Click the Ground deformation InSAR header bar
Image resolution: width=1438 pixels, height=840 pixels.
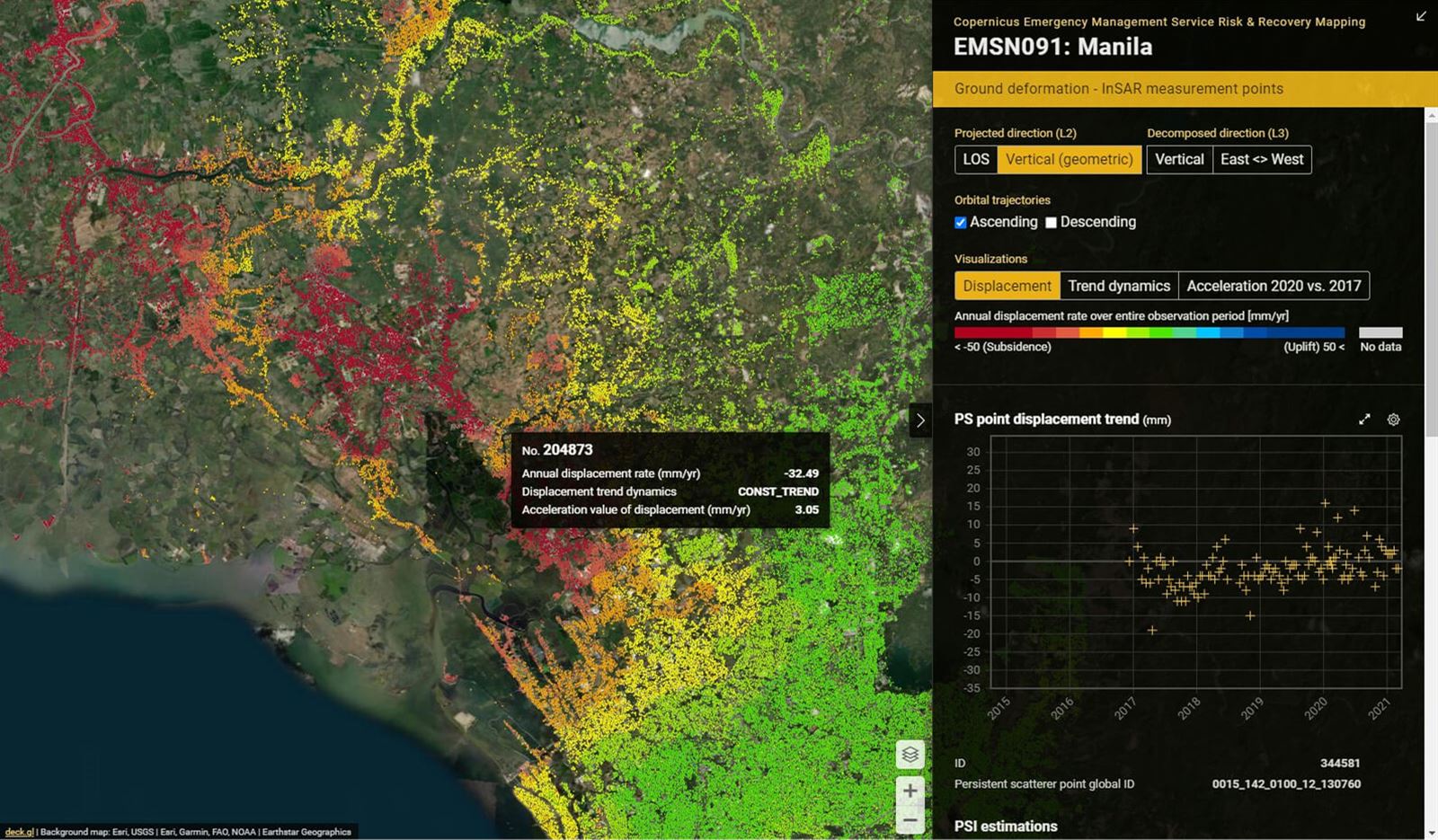click(x=1185, y=89)
